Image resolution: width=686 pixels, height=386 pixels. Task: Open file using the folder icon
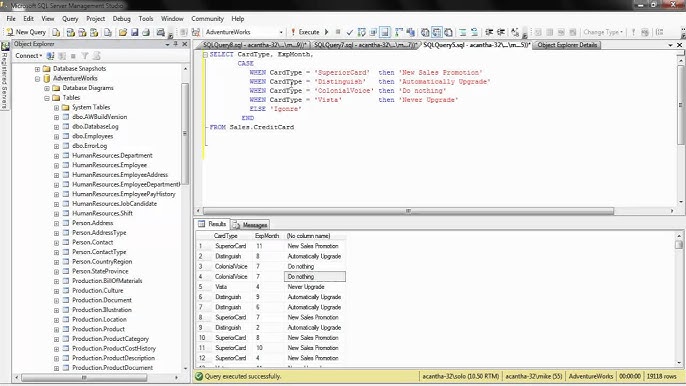[122, 32]
